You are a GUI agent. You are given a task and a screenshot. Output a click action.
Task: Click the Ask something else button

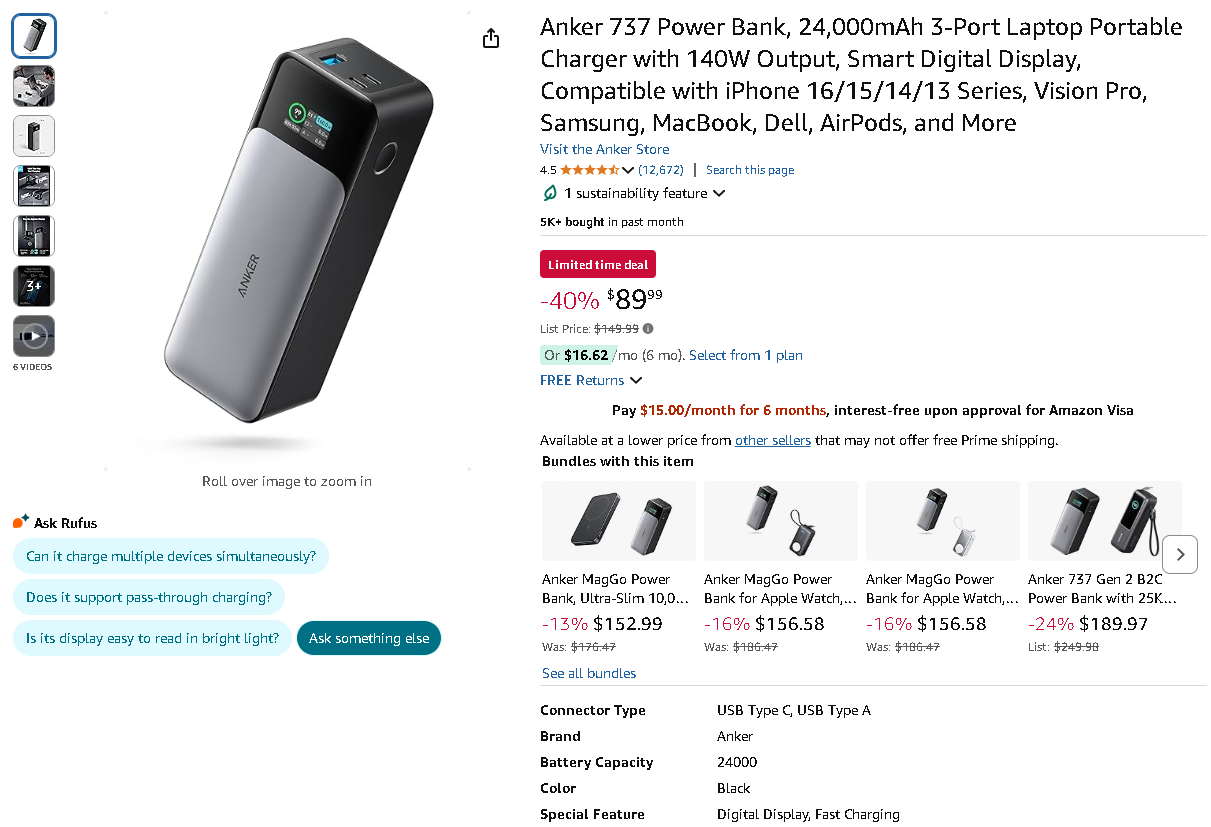367,637
